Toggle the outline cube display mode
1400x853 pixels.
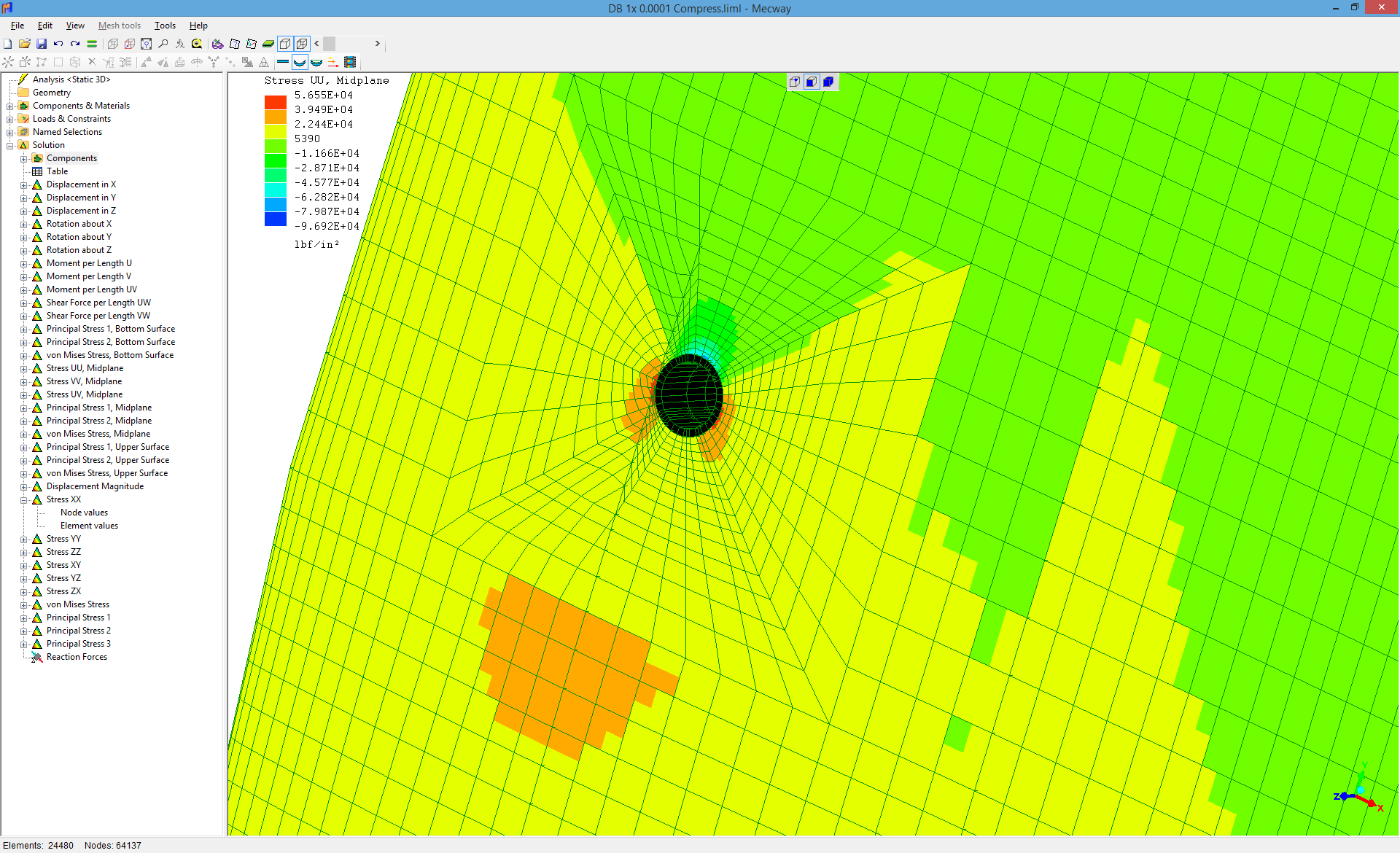point(285,44)
